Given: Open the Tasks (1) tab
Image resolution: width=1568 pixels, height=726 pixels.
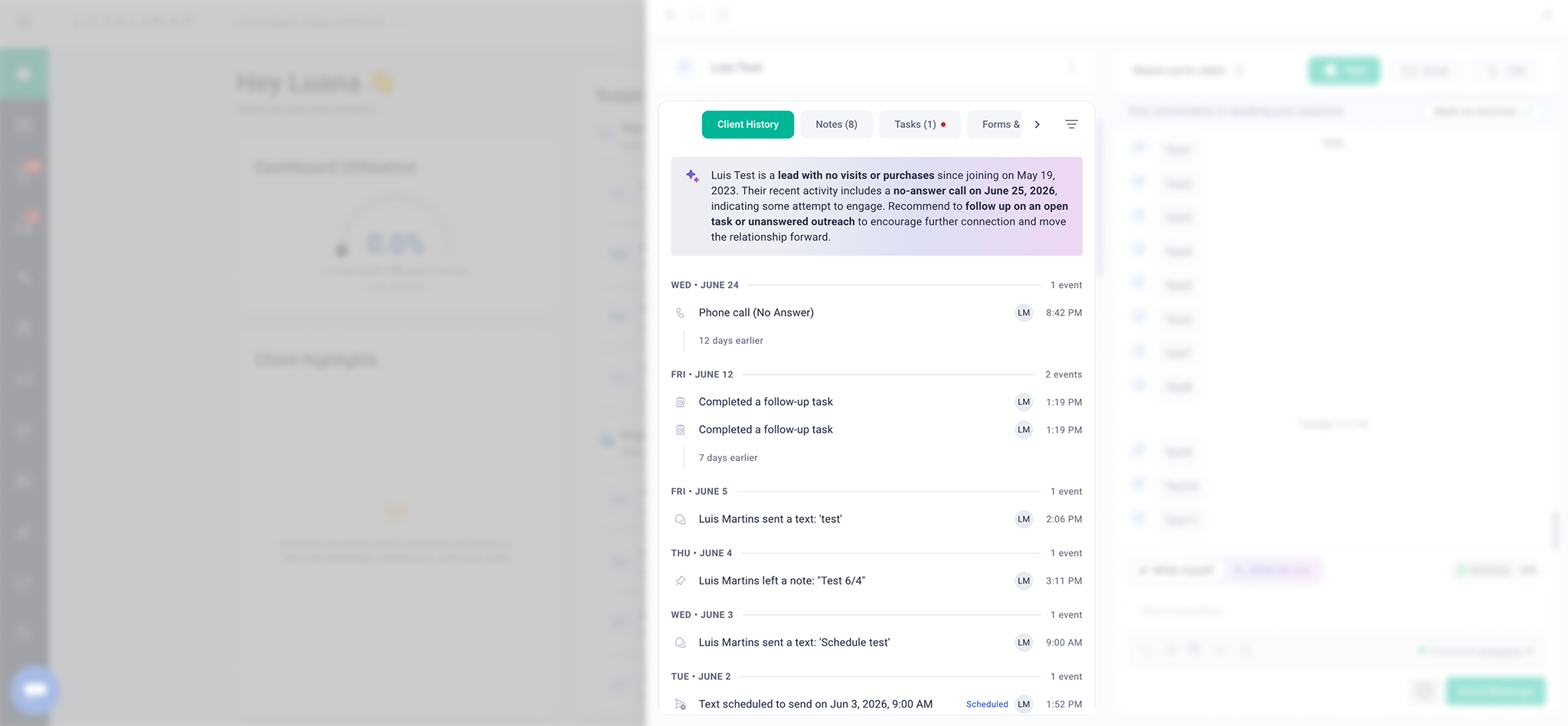Looking at the screenshot, I should [x=920, y=124].
